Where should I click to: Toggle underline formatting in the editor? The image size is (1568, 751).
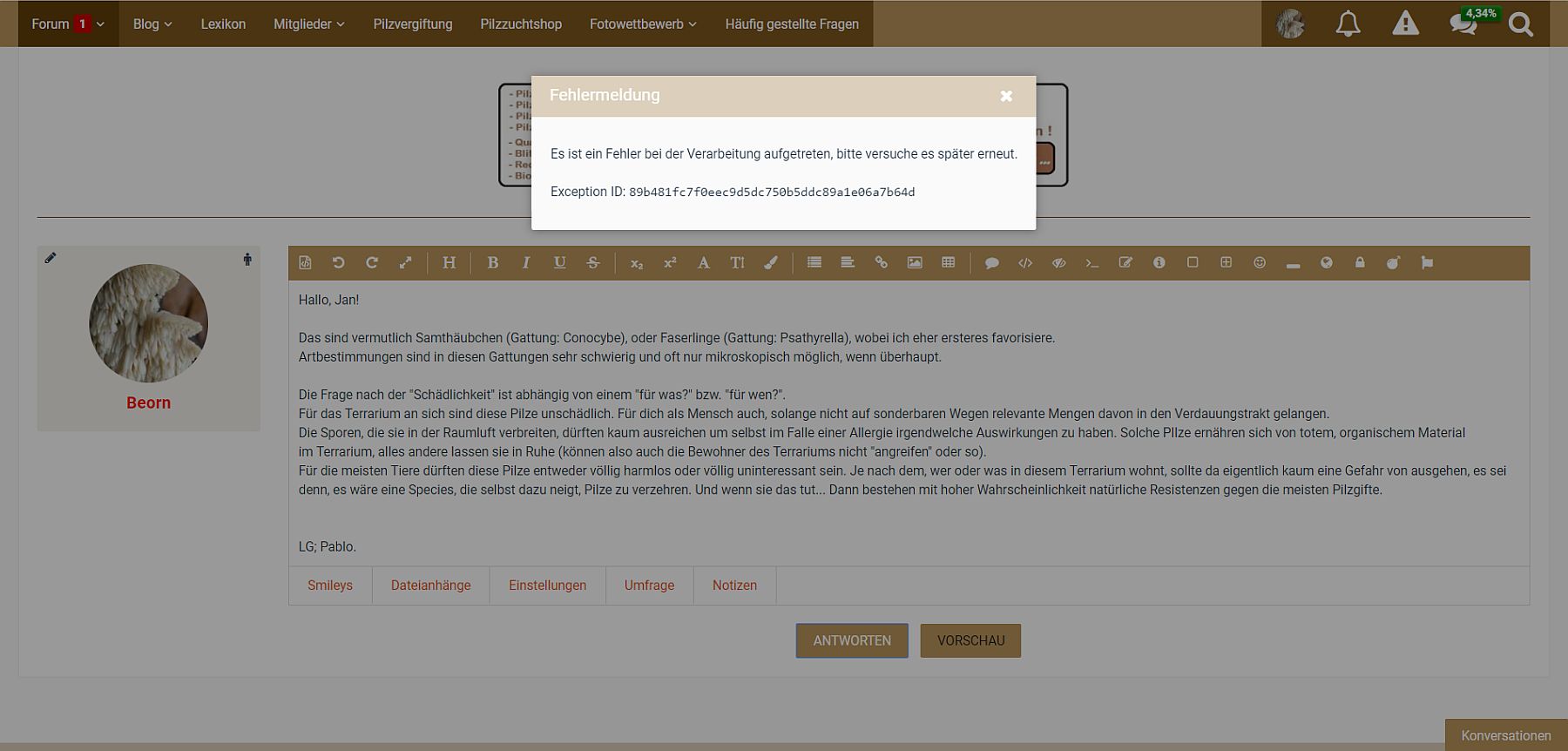pos(559,263)
